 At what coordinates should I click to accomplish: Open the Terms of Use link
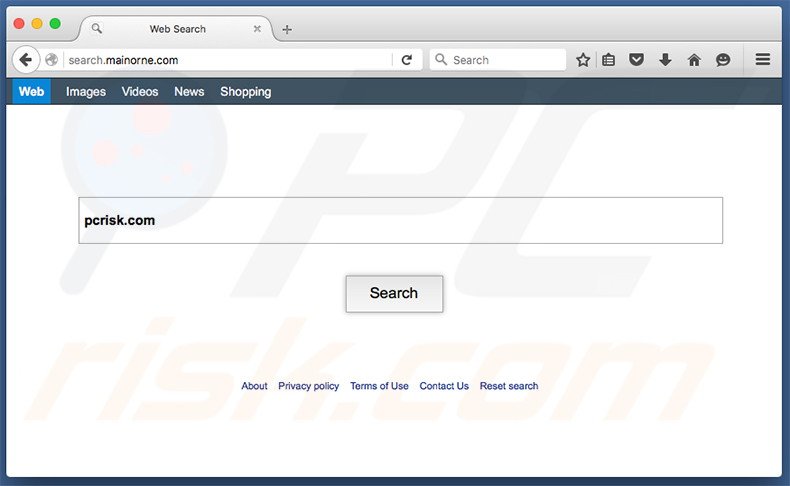(x=379, y=386)
